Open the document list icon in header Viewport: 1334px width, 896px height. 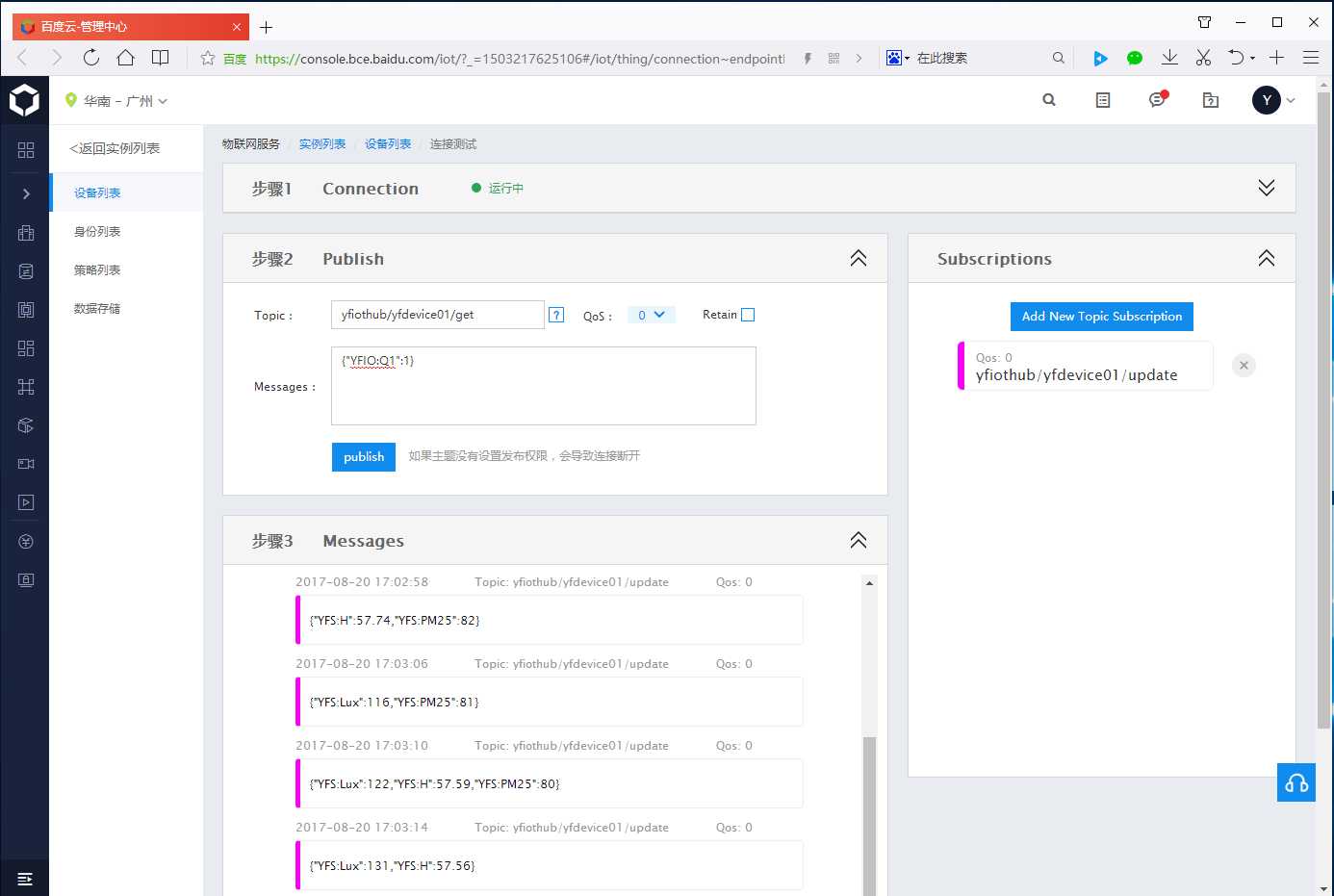[x=1103, y=100]
